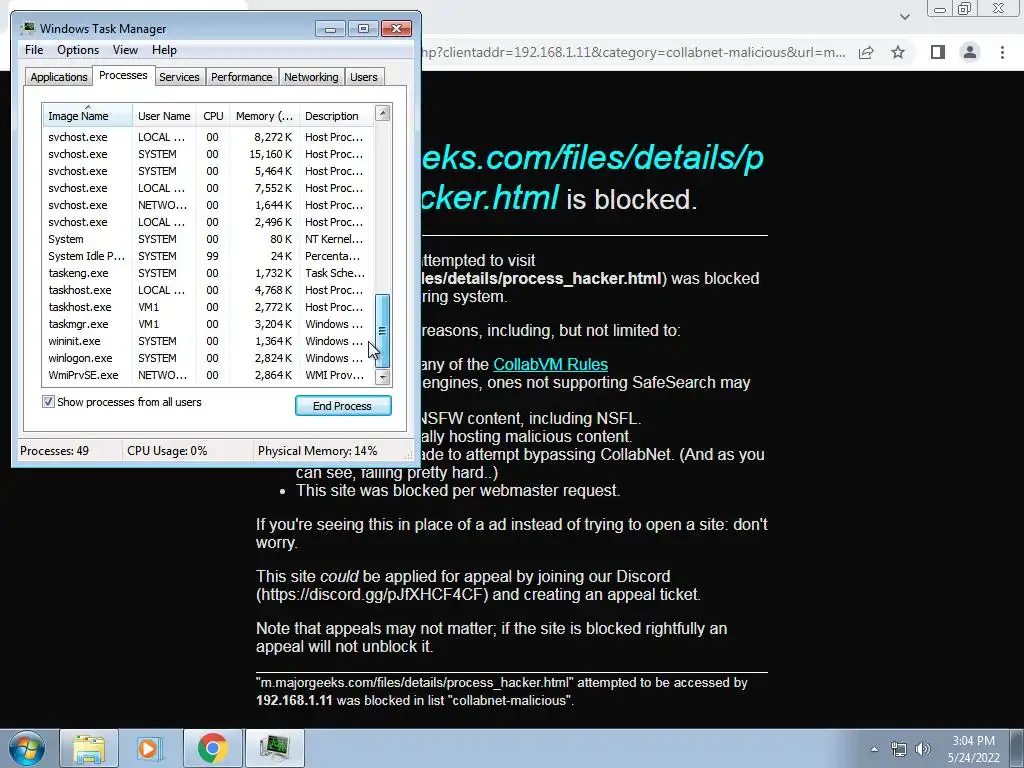Select Task Manager taskbar button

point(274,748)
